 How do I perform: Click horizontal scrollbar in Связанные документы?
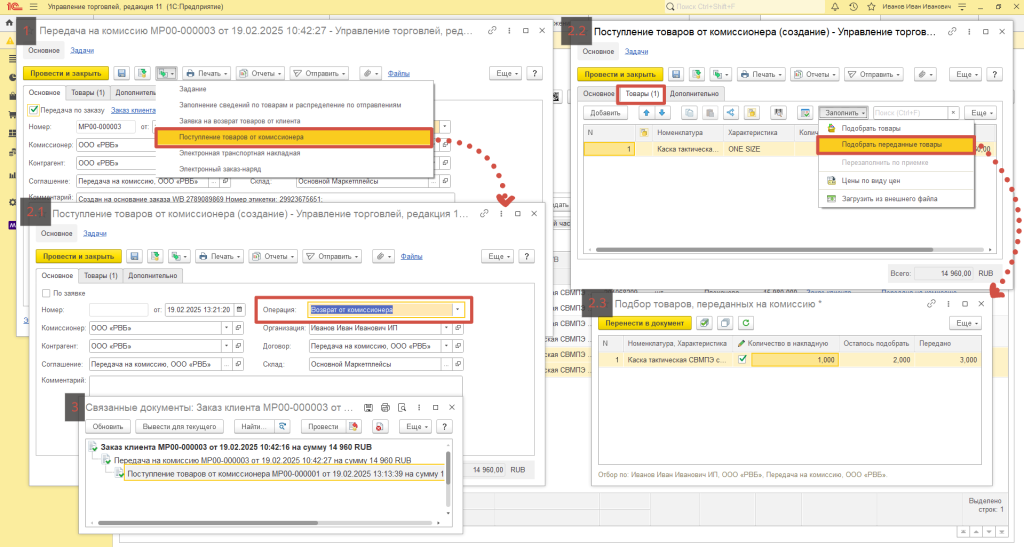(x=208, y=523)
